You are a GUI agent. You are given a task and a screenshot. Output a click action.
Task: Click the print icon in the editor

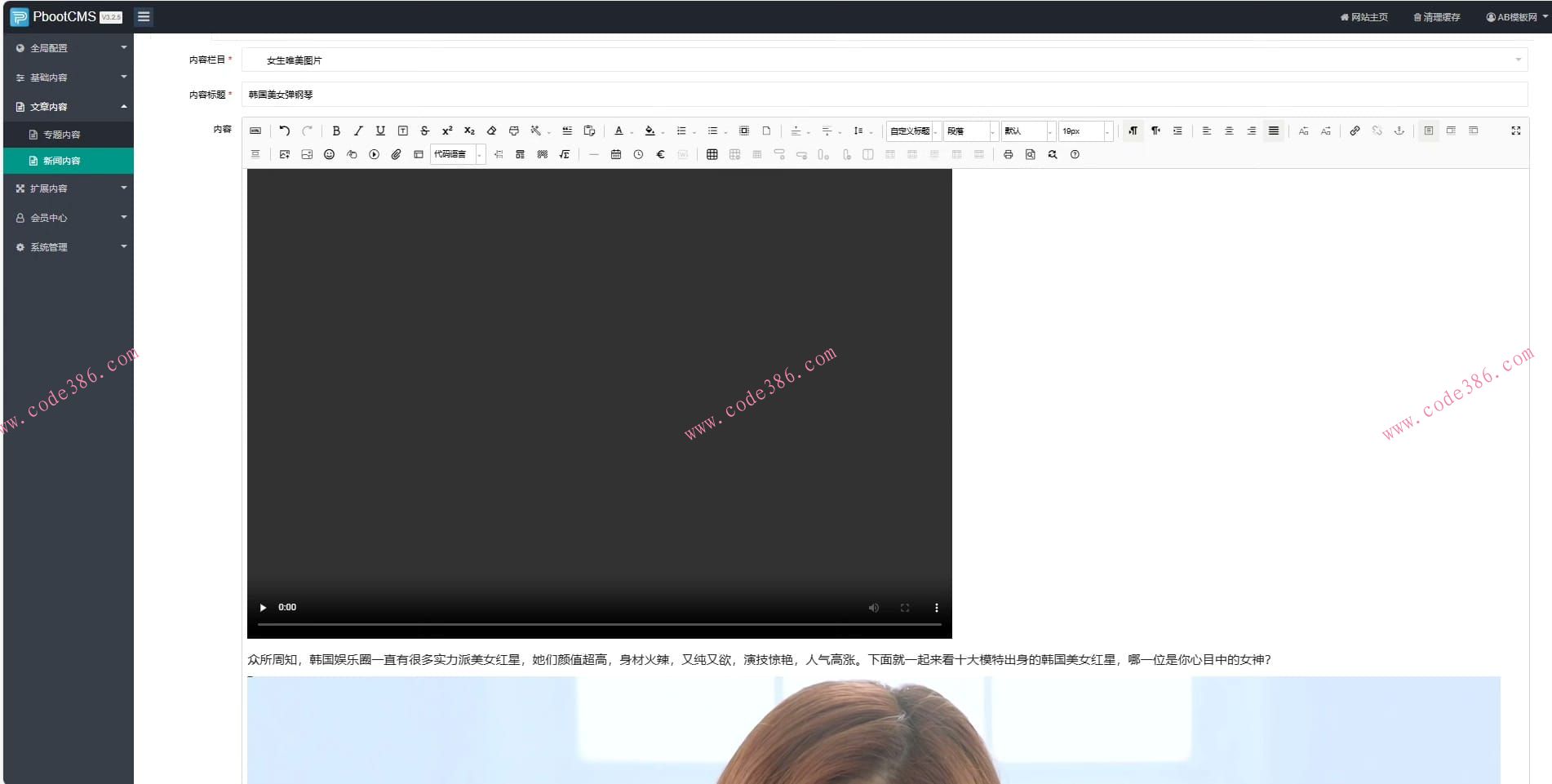pos(1008,154)
